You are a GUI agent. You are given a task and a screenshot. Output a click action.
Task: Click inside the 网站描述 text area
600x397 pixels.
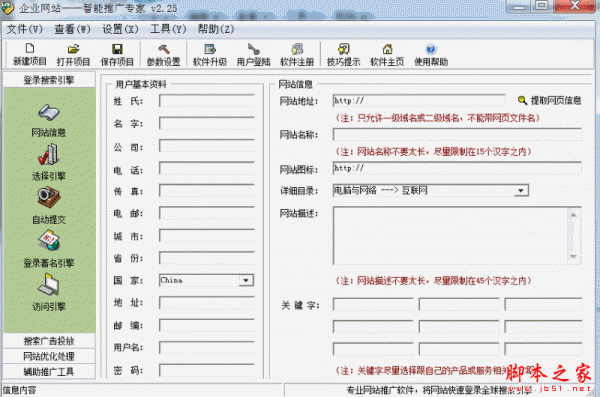(450, 236)
